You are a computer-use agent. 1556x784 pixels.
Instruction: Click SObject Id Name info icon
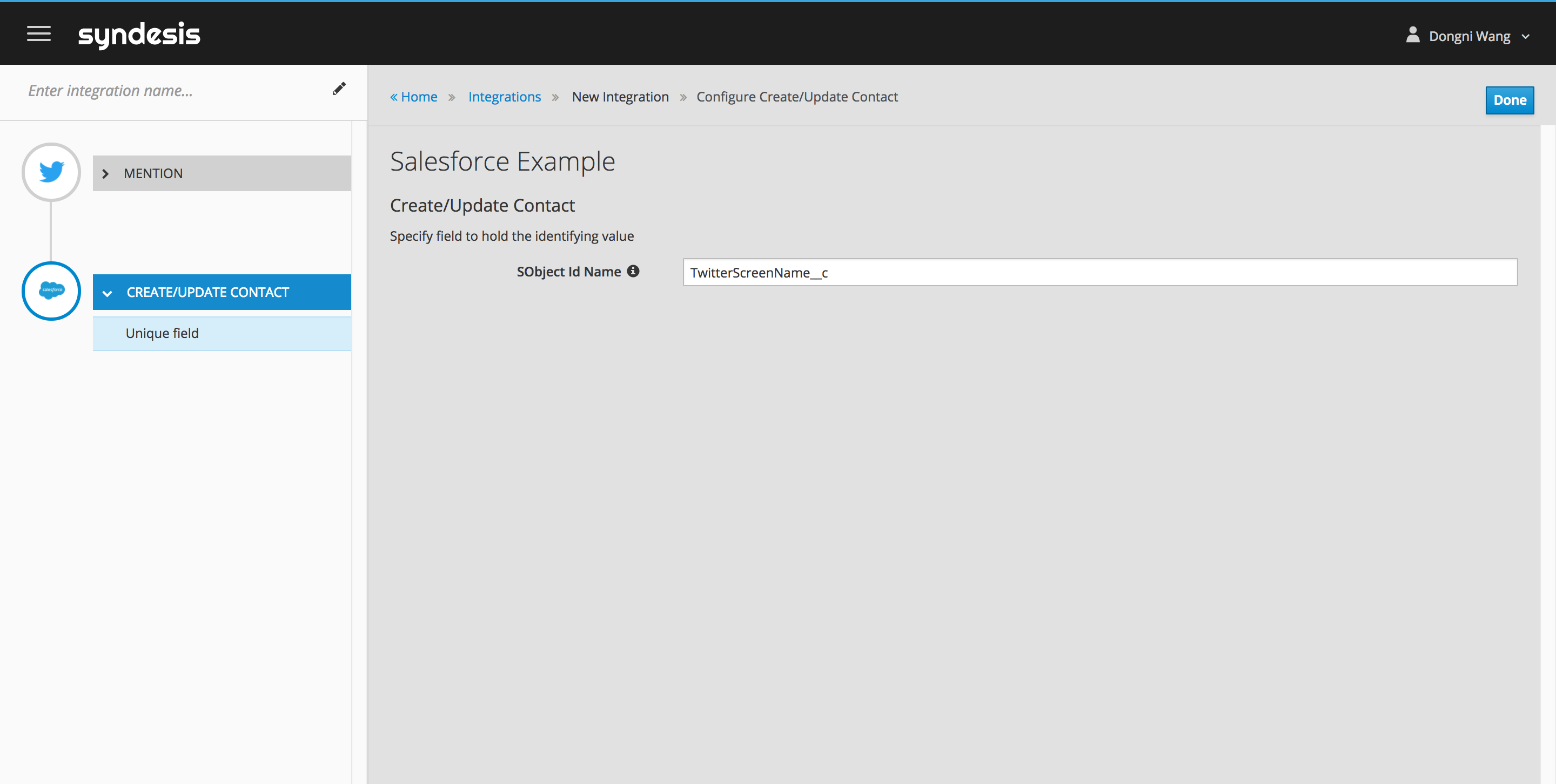tap(633, 271)
